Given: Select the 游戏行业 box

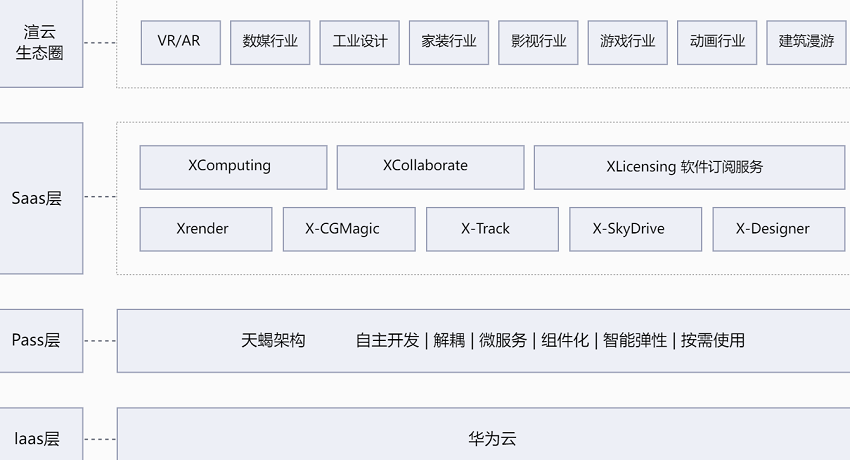Looking at the screenshot, I should (628, 42).
